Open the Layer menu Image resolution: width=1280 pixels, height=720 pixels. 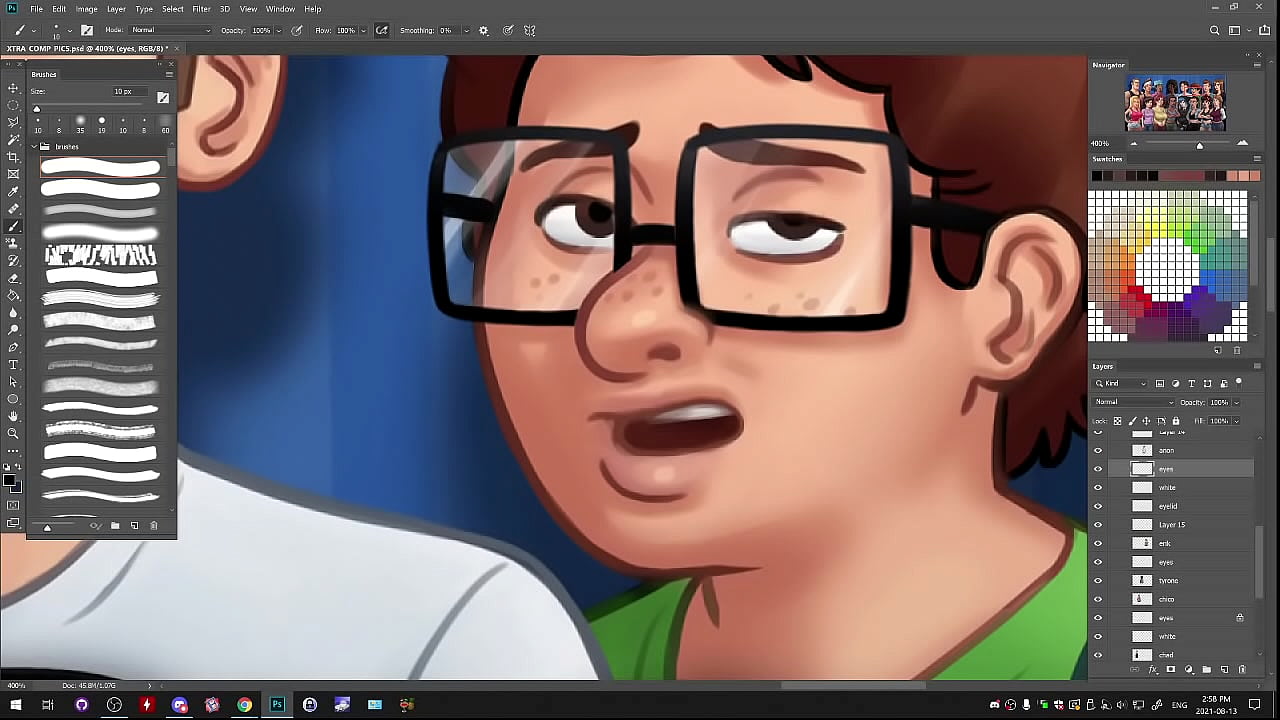coord(116,9)
